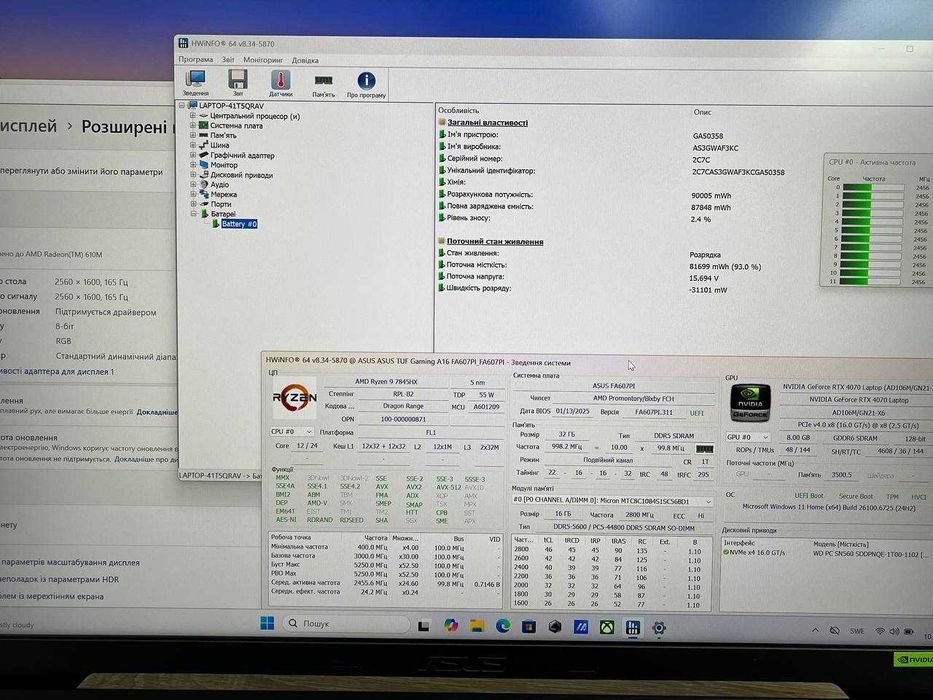Open the Моніторинг menu
This screenshot has height=700, width=933.
click(x=263, y=60)
